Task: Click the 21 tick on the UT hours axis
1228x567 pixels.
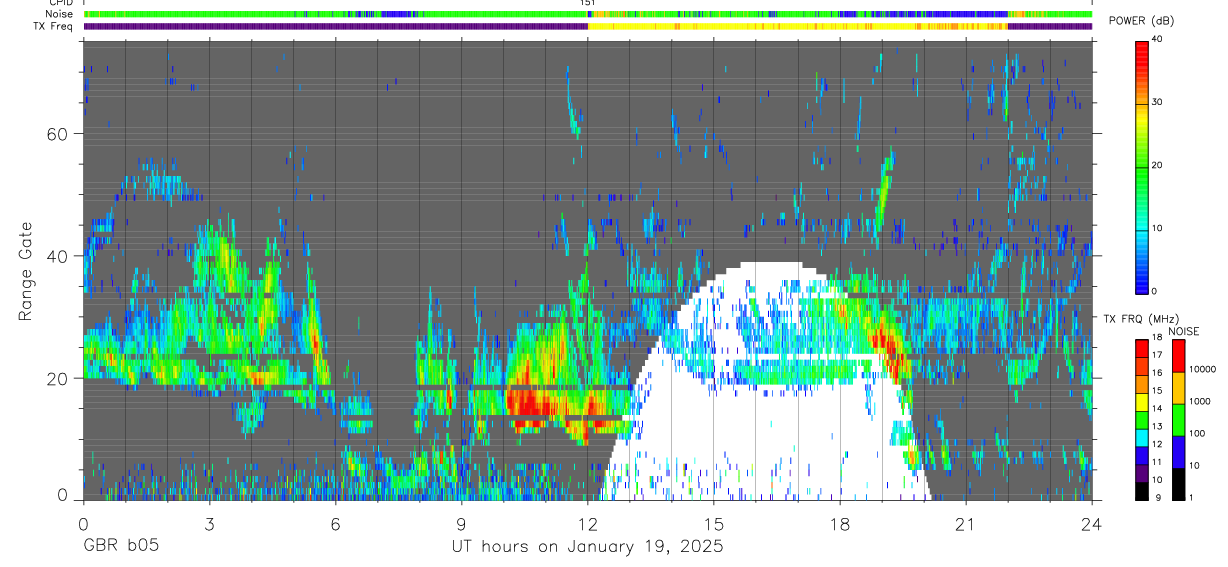Action: [965, 524]
